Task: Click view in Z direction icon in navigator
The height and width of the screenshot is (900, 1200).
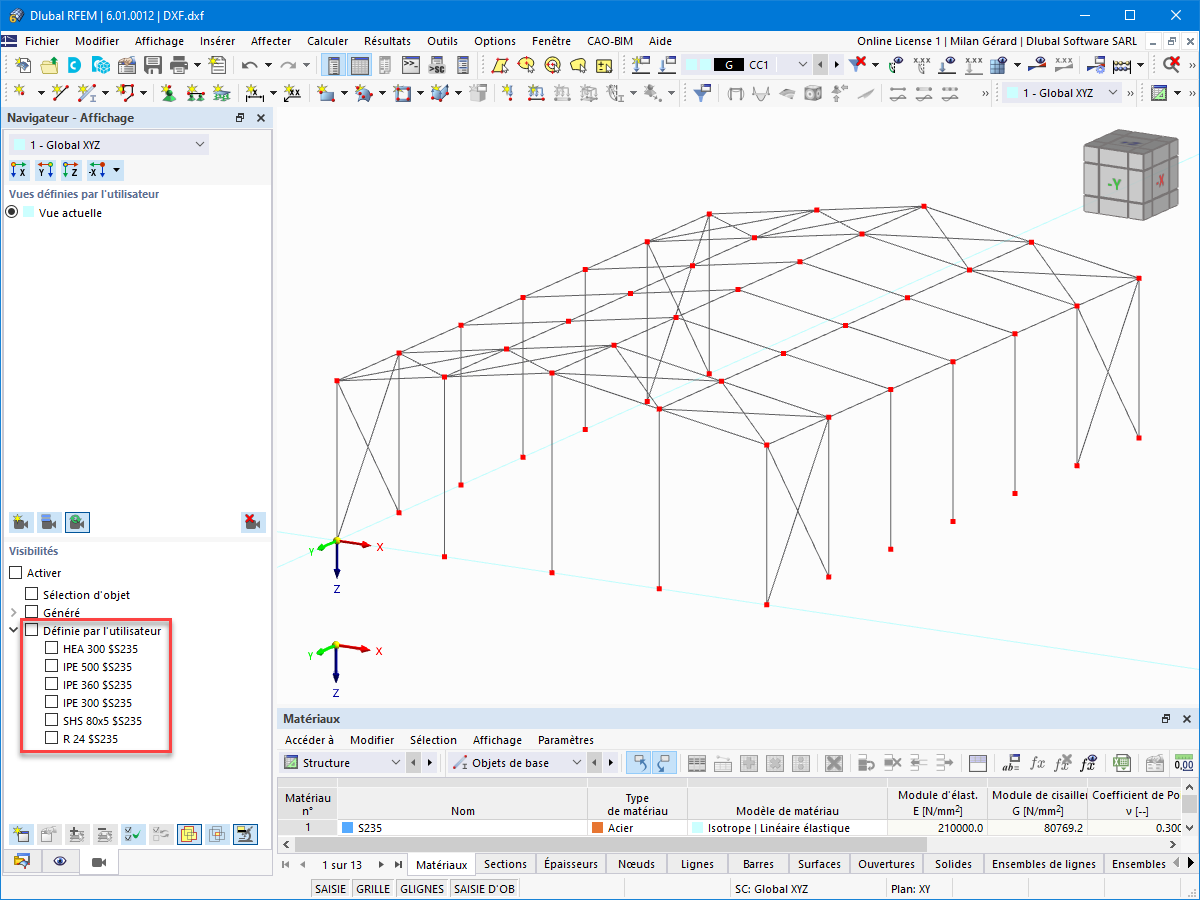Action: (71, 170)
